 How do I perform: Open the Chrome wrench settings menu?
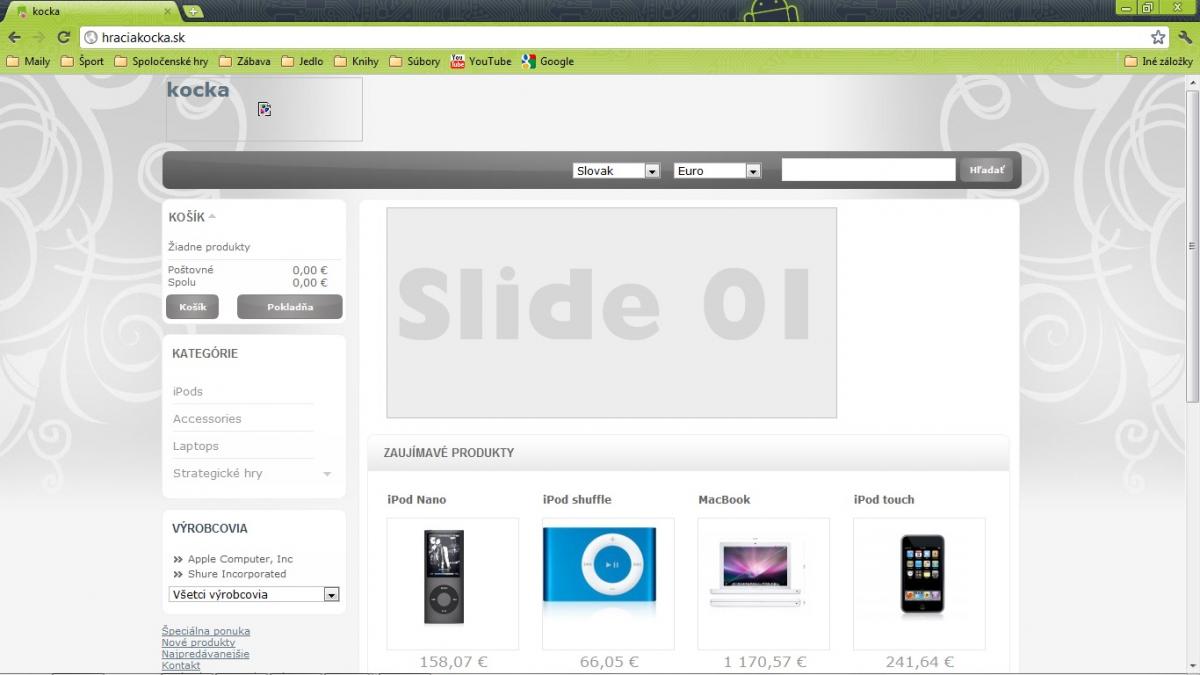[1185, 38]
